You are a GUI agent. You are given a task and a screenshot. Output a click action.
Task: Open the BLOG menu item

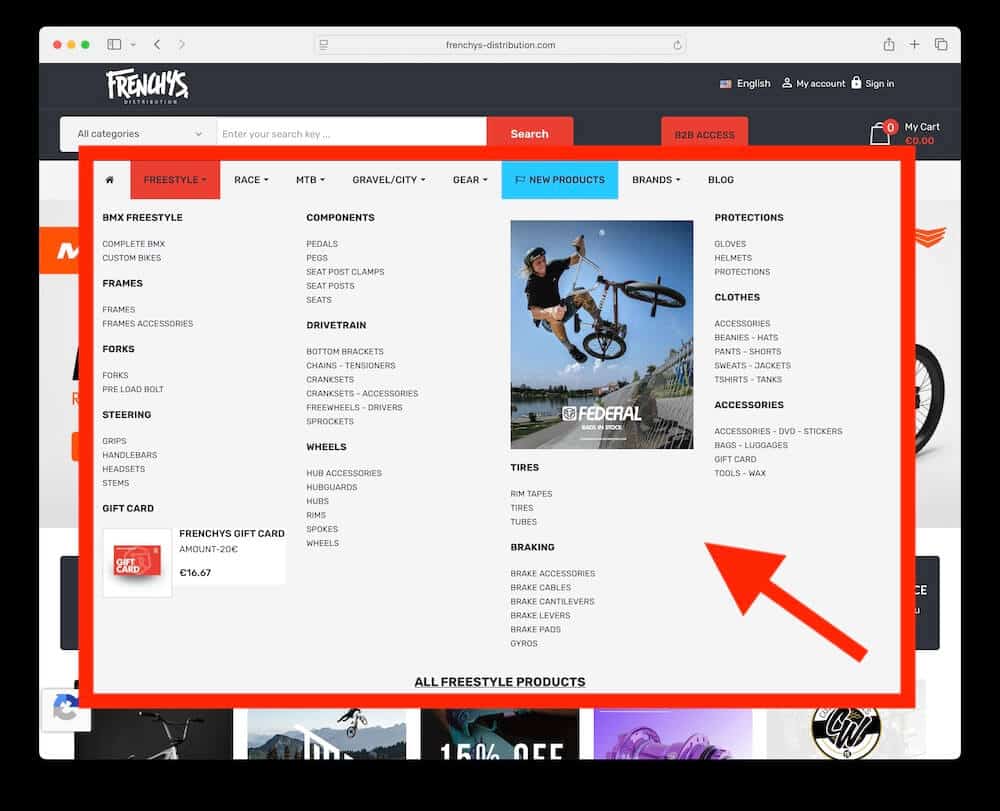tap(721, 180)
